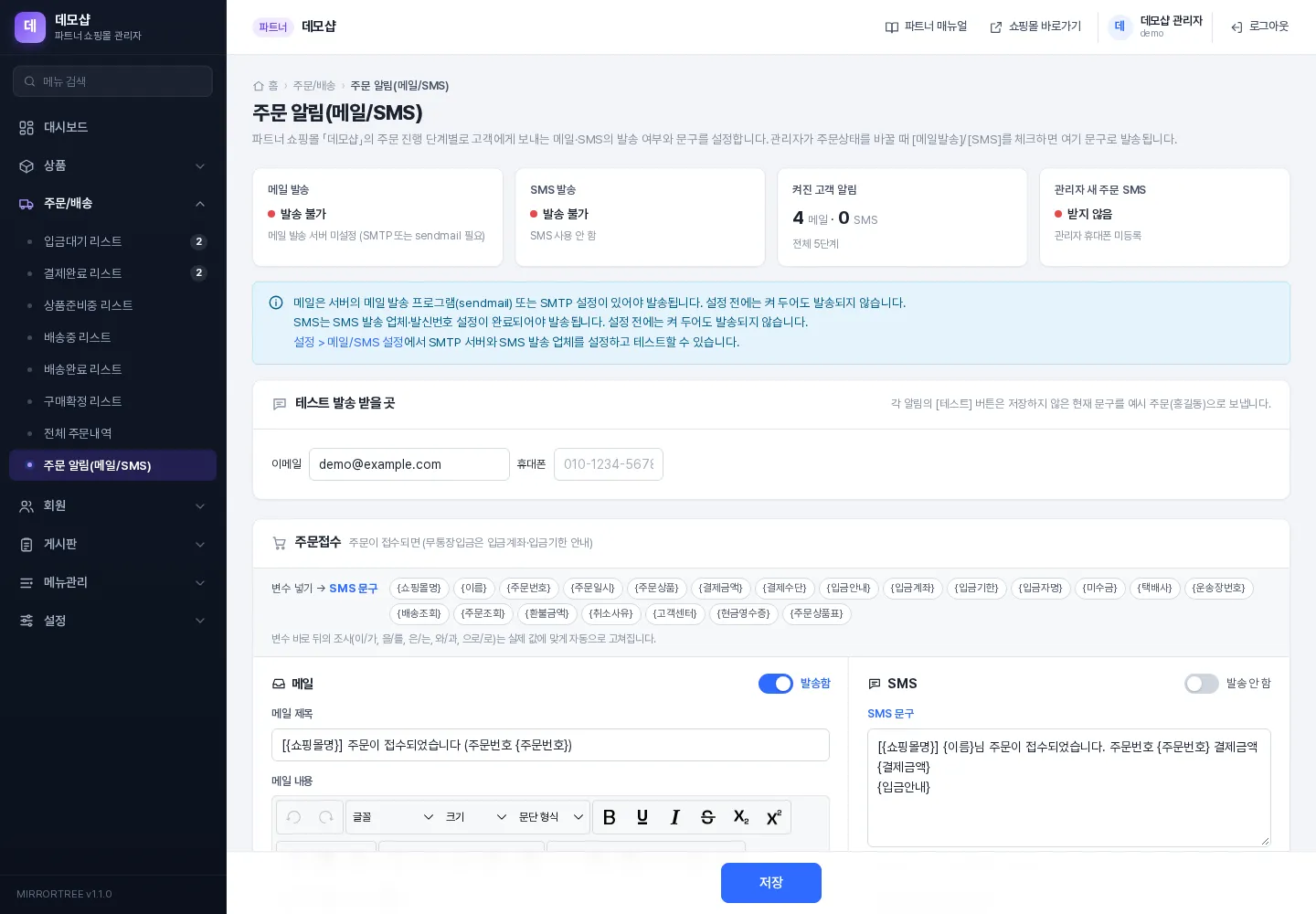Click the 로그아웃 logout button

coord(1260,27)
